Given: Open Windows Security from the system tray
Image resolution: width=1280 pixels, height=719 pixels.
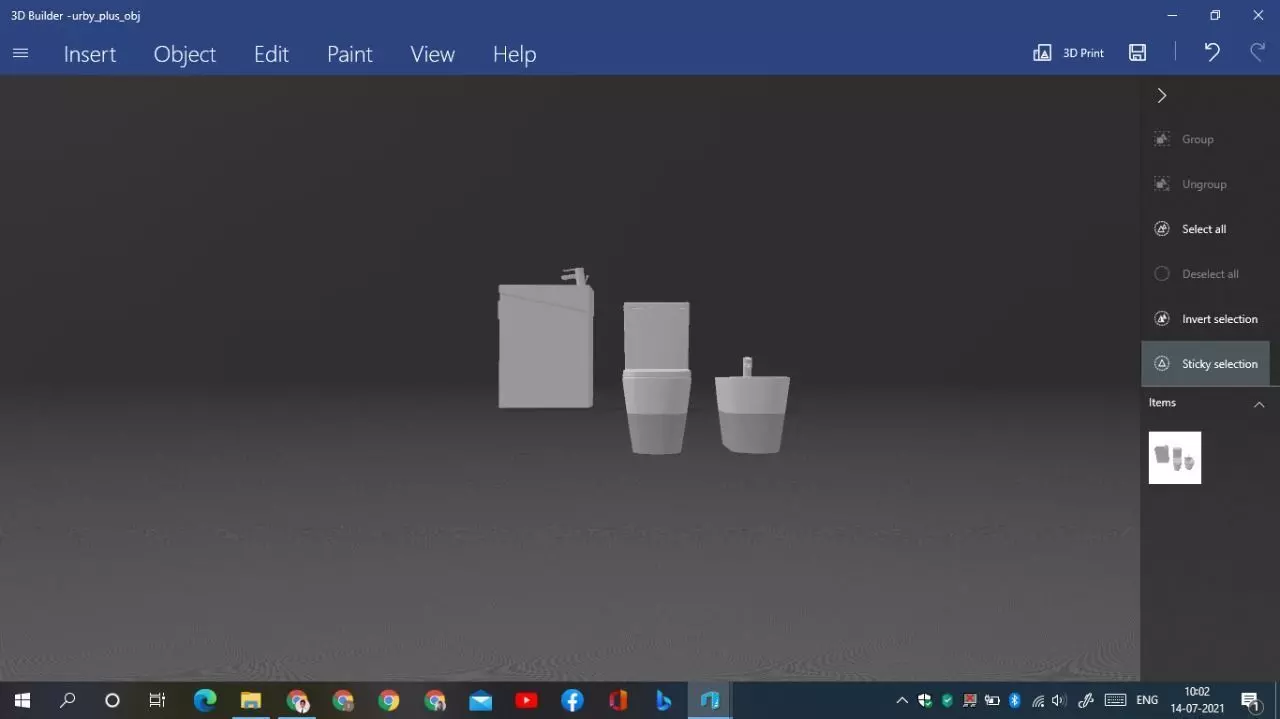Looking at the screenshot, I should coord(924,700).
